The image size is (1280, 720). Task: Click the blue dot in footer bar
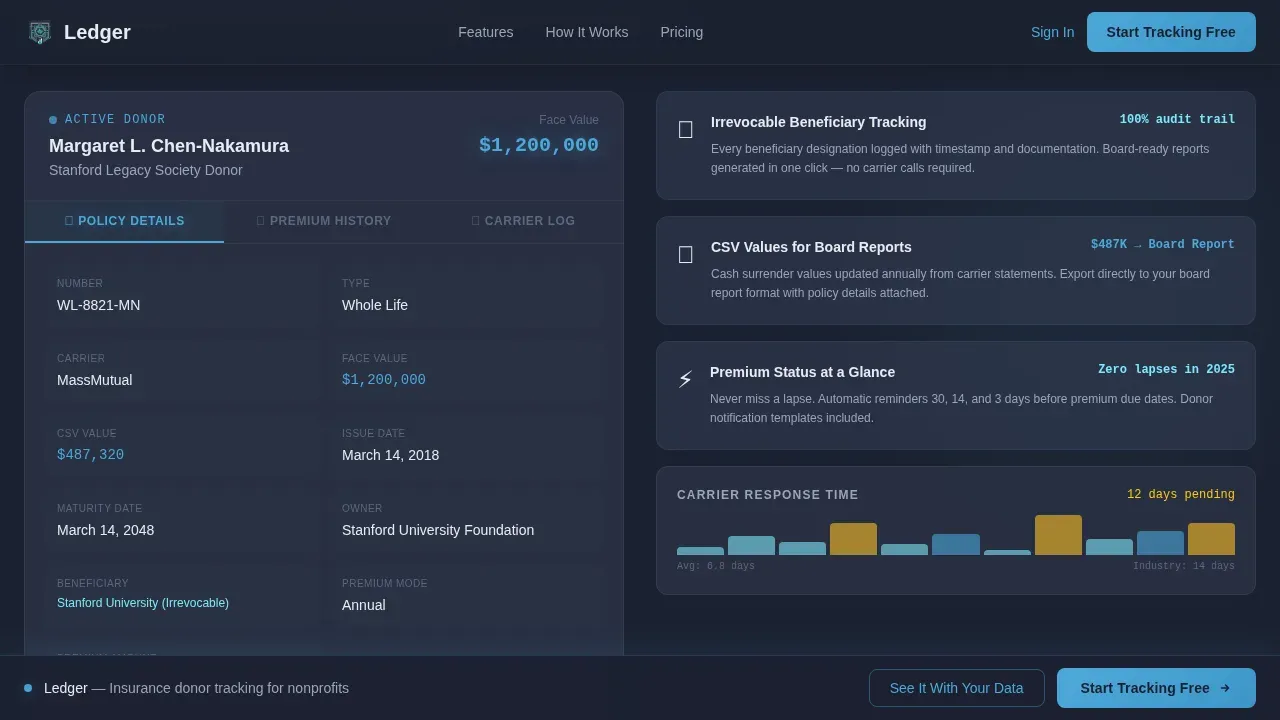(x=28, y=688)
